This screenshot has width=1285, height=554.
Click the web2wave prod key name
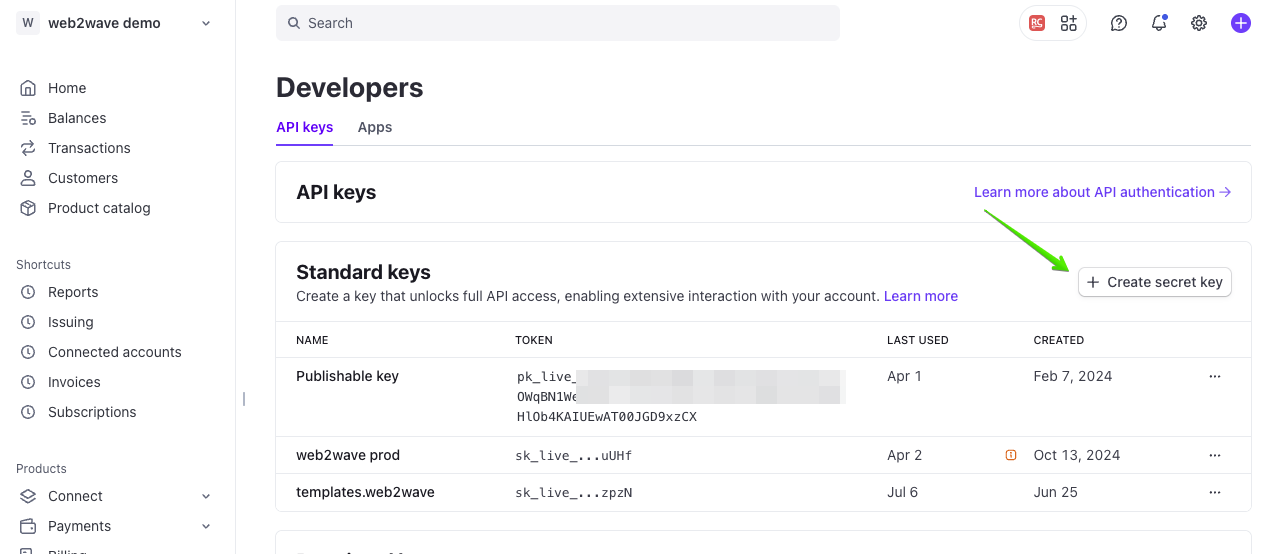pyautogui.click(x=348, y=455)
